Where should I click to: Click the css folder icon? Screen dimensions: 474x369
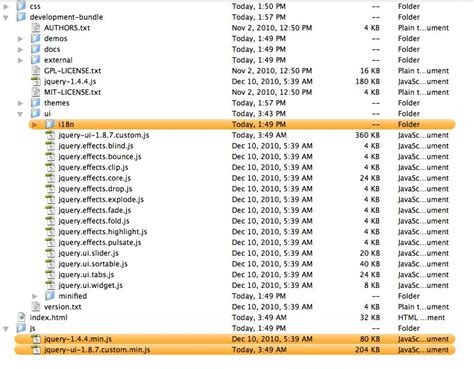point(21,6)
